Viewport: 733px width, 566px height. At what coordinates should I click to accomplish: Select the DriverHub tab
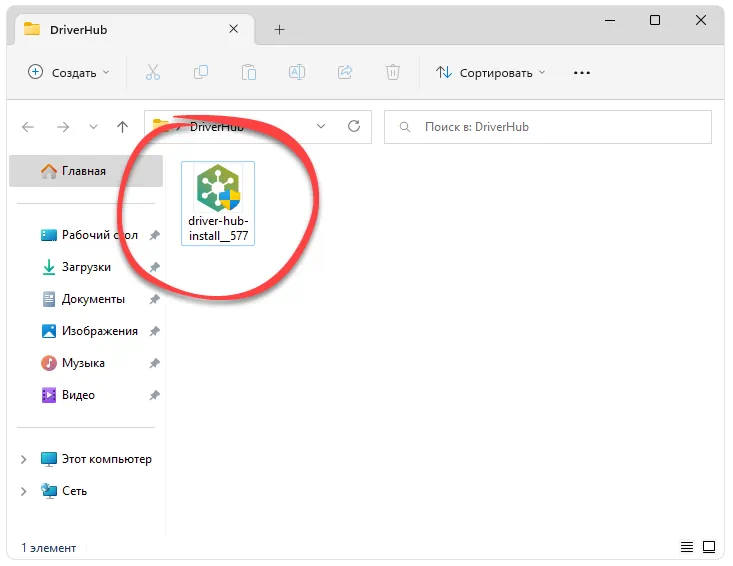pos(135,29)
